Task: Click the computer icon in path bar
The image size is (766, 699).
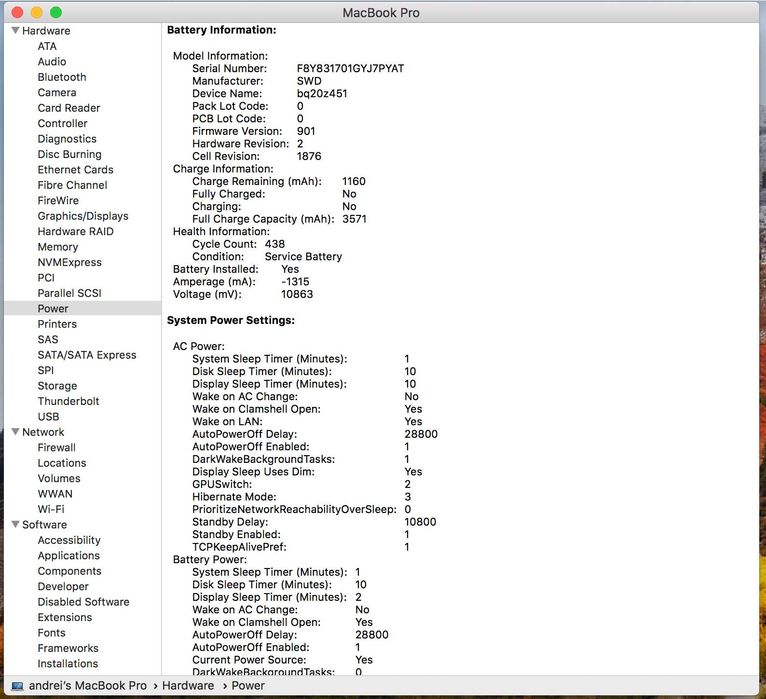Action: point(18,686)
